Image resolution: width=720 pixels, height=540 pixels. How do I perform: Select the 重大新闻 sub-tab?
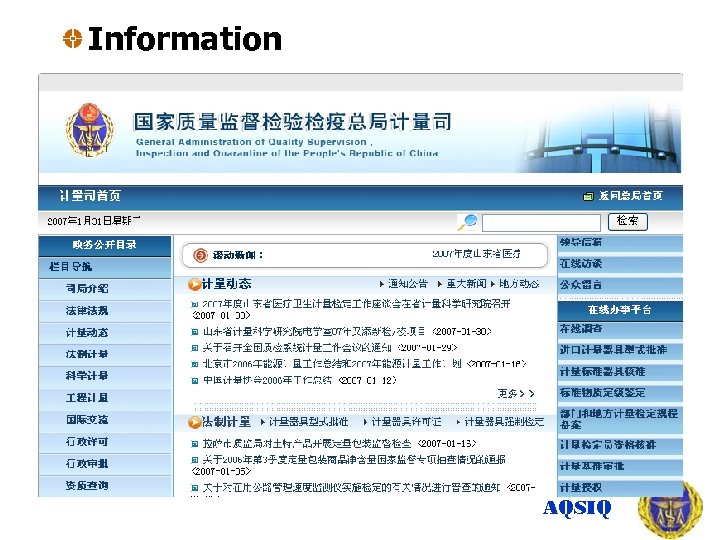(466, 284)
